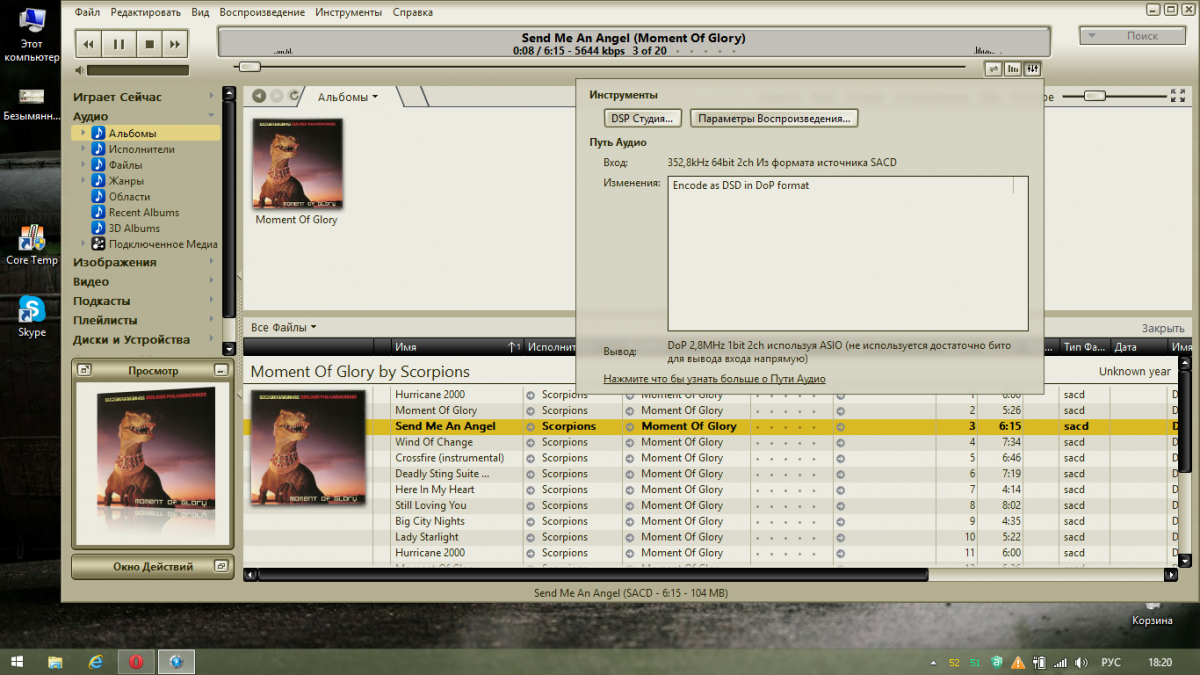Adjust the volume slider bar
The image size is (1200, 675).
138,70
